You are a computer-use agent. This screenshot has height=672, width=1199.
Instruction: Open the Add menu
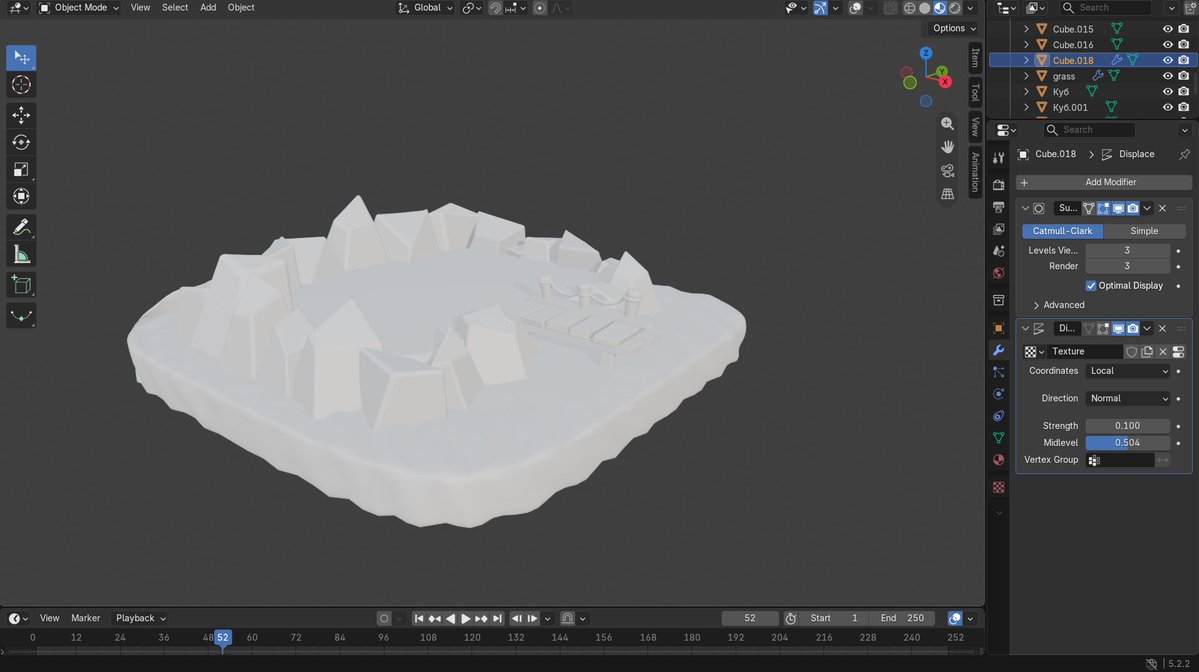[x=208, y=8]
